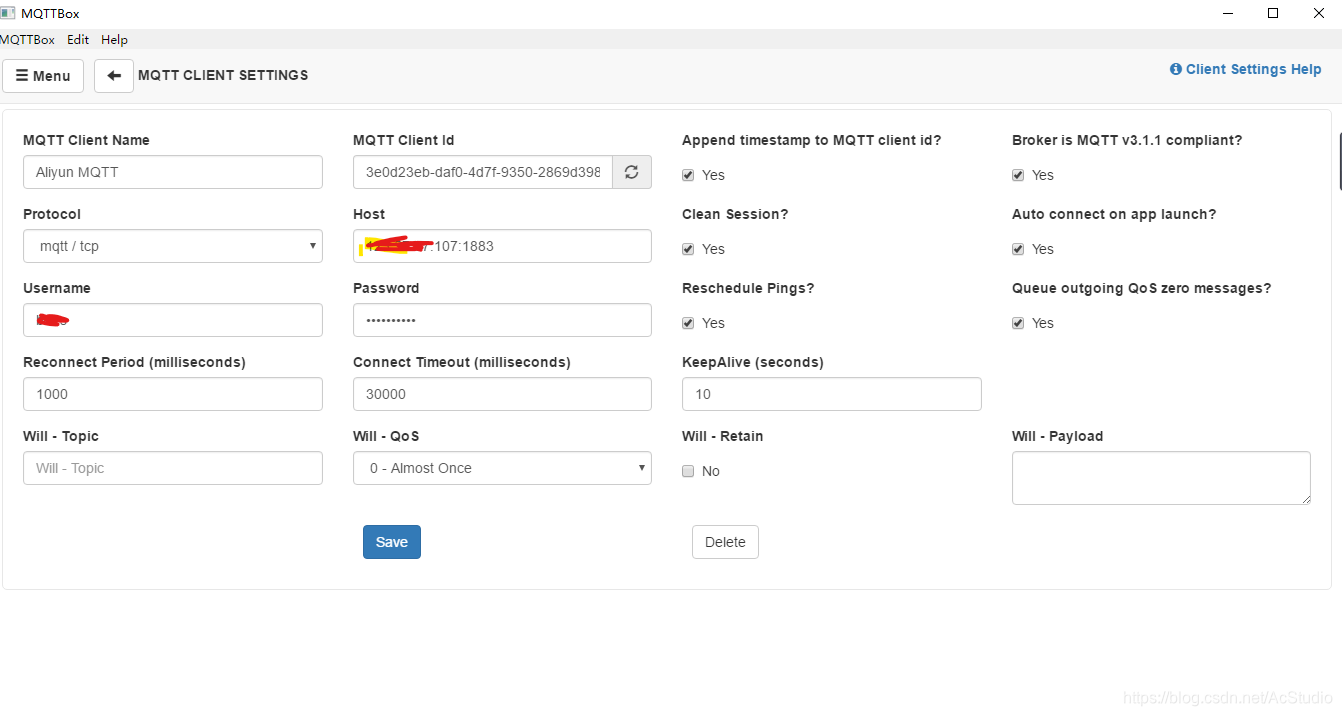Expand the Will - QoS dropdown
1342x716 pixels.
click(502, 468)
